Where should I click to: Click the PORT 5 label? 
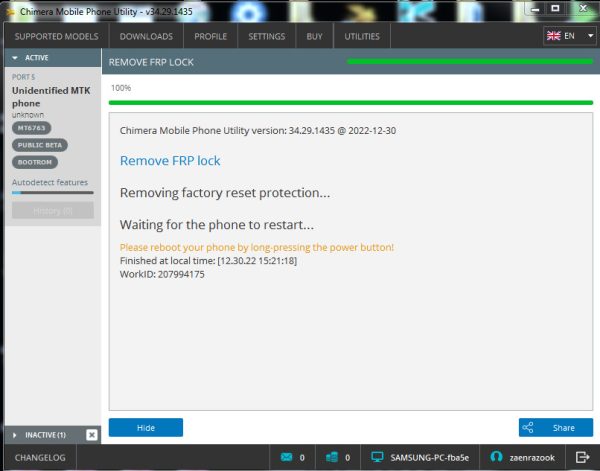tap(23, 77)
